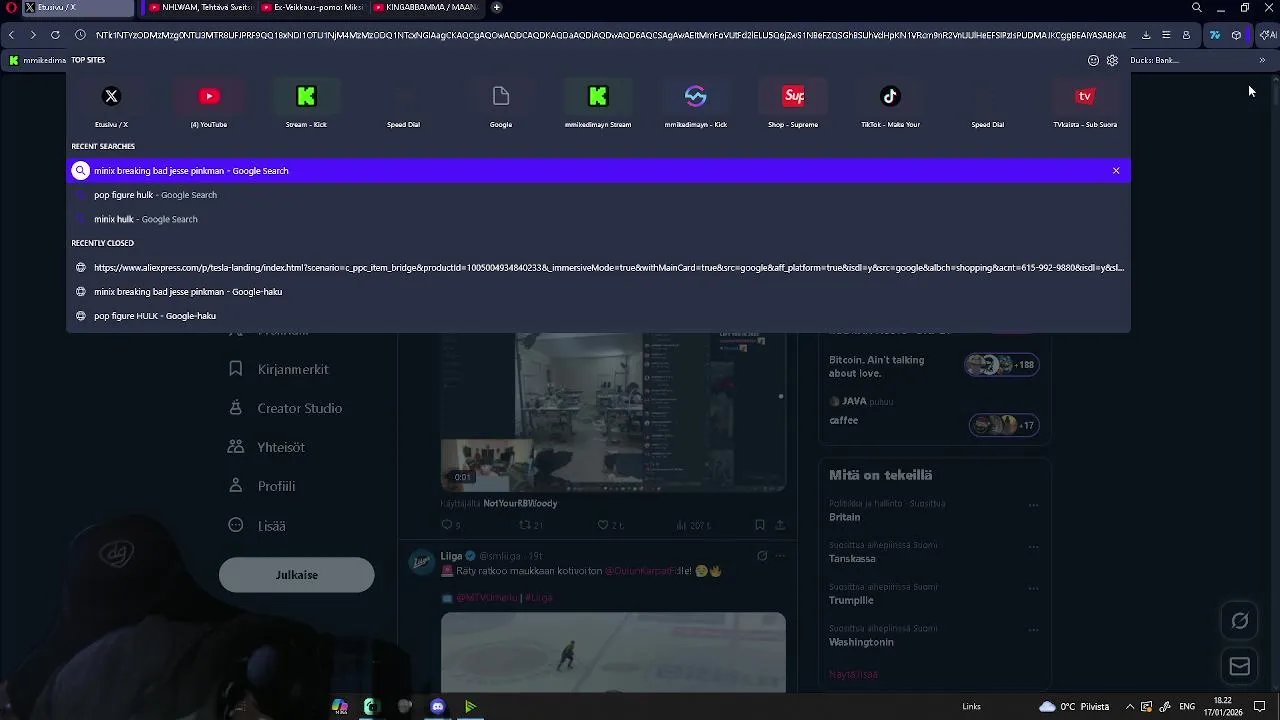Share the NotYourR8Woody video post
The image size is (1280, 720).
[x=780, y=525]
